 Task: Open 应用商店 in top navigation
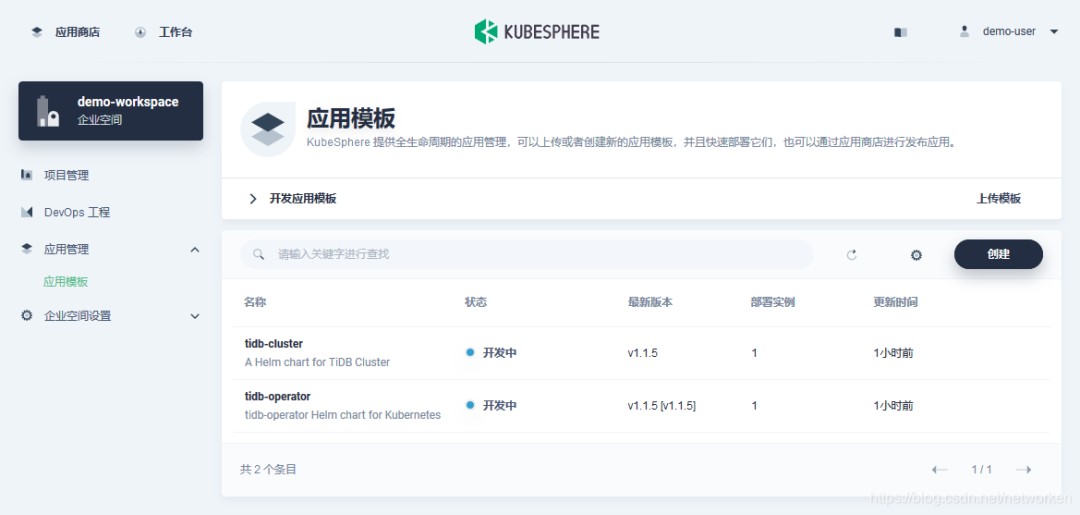[77, 32]
